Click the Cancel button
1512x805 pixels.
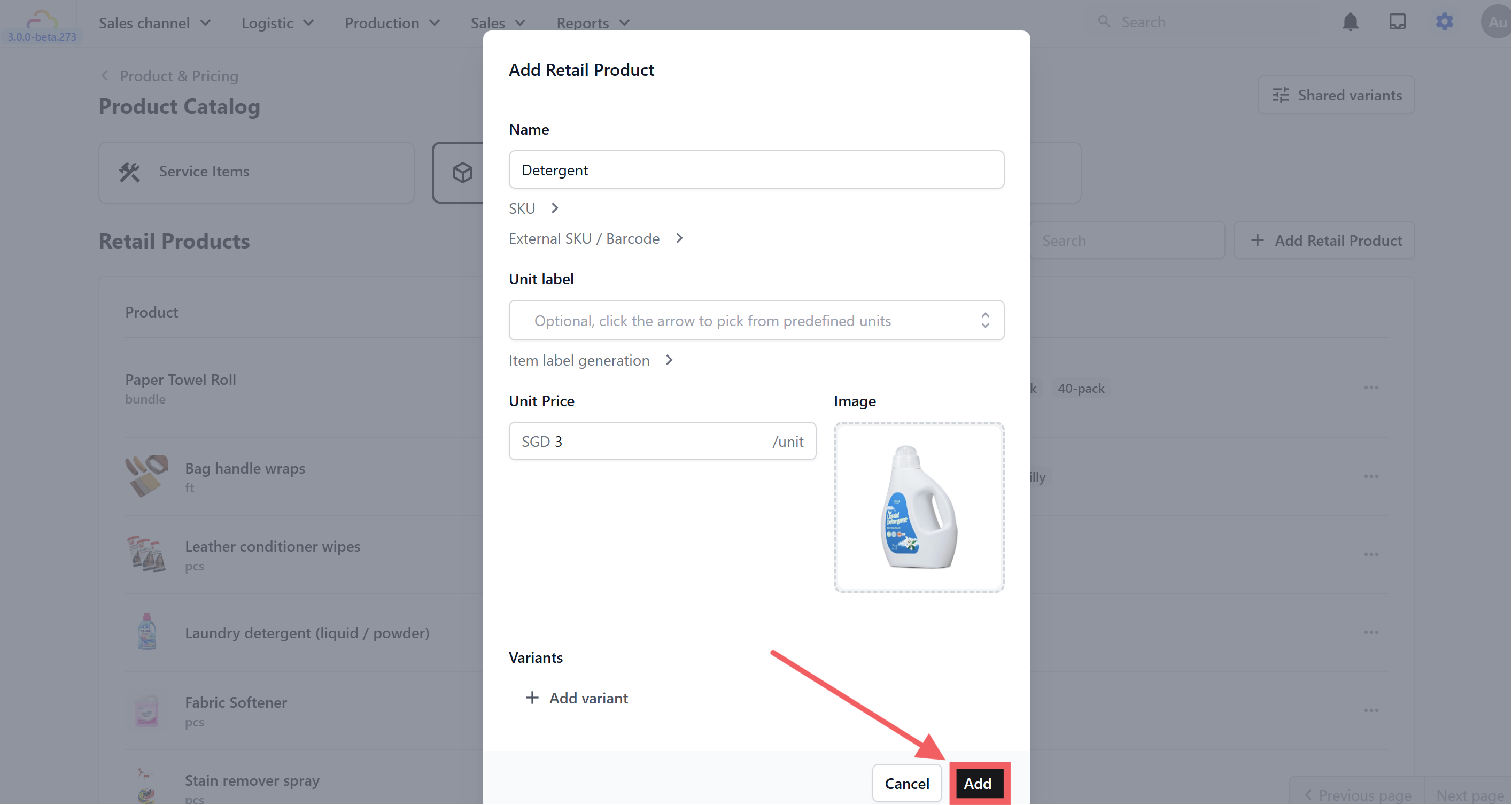[906, 783]
